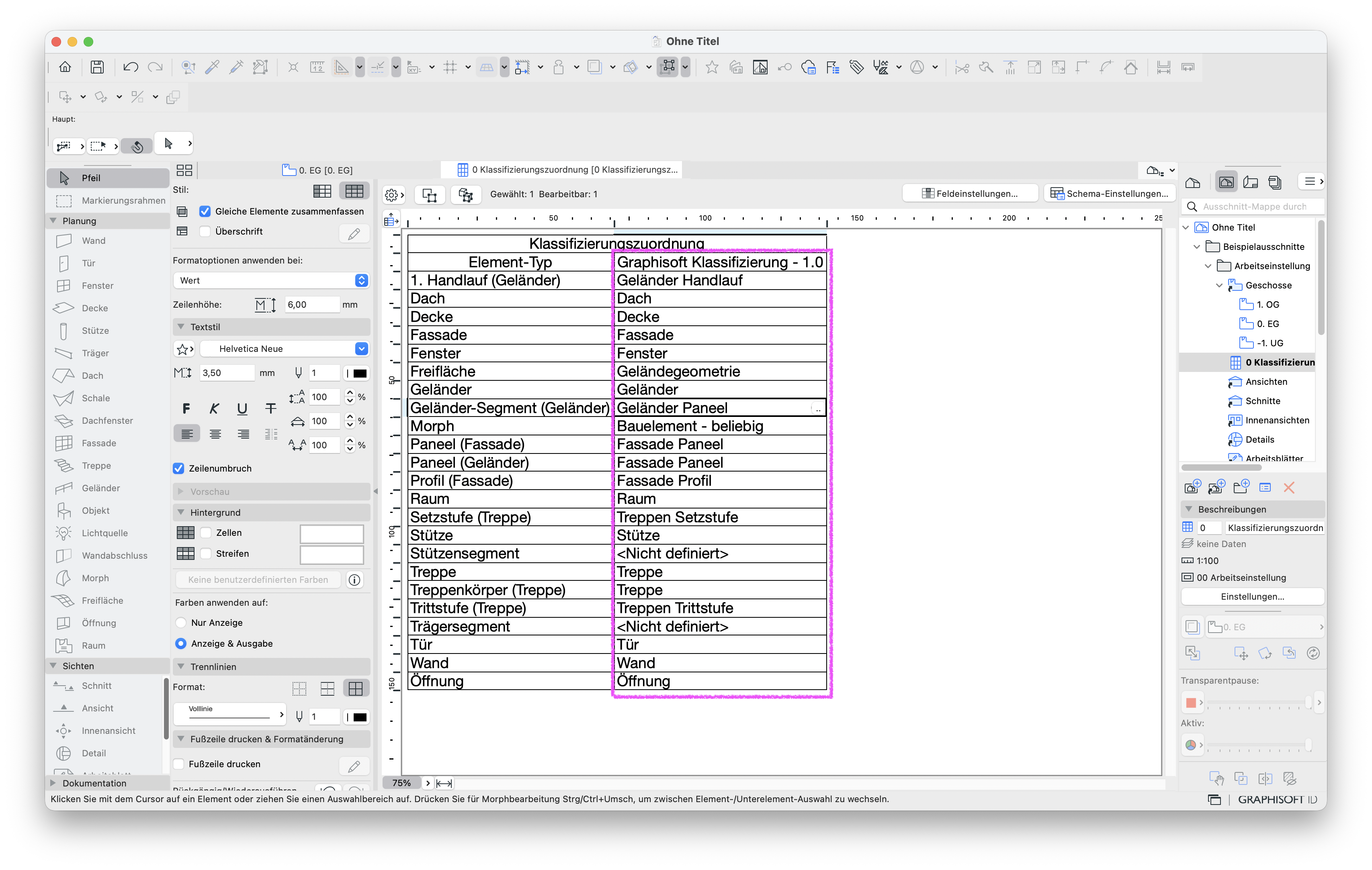
Task: Collapse the Textstil section
Action: (181, 327)
